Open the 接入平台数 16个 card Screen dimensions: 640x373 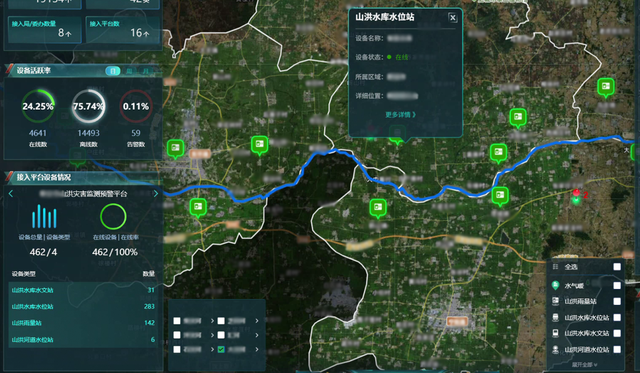[123, 29]
